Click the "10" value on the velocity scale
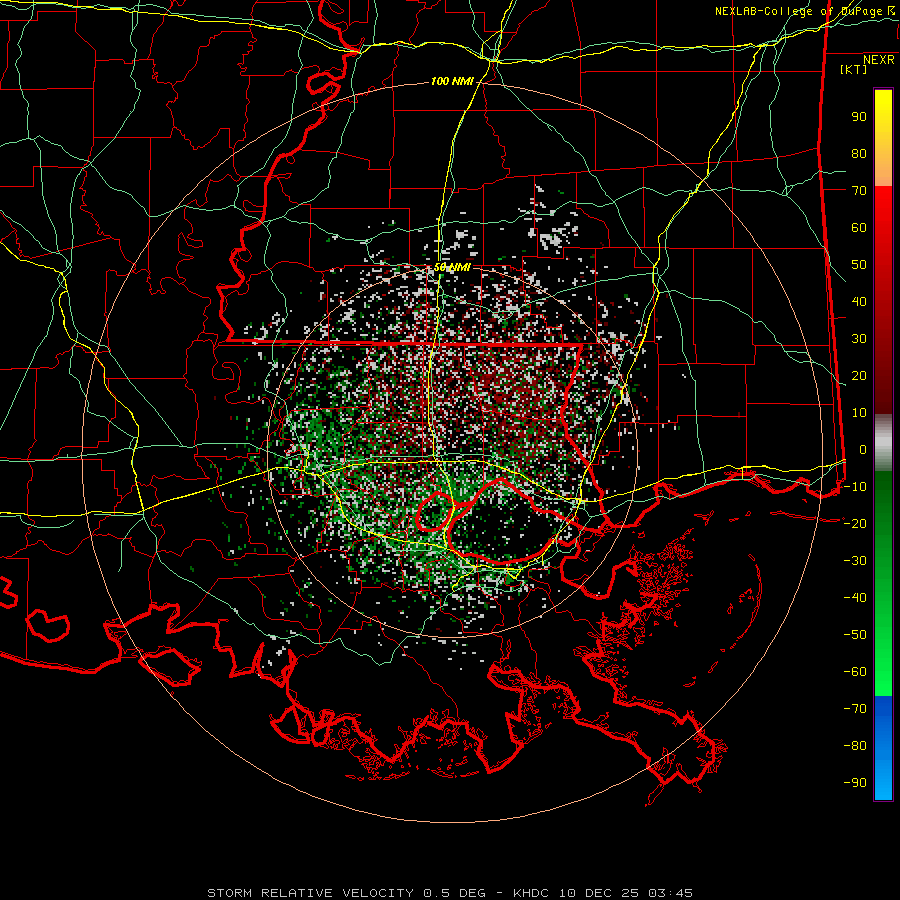Image resolution: width=900 pixels, height=900 pixels. coord(859,413)
